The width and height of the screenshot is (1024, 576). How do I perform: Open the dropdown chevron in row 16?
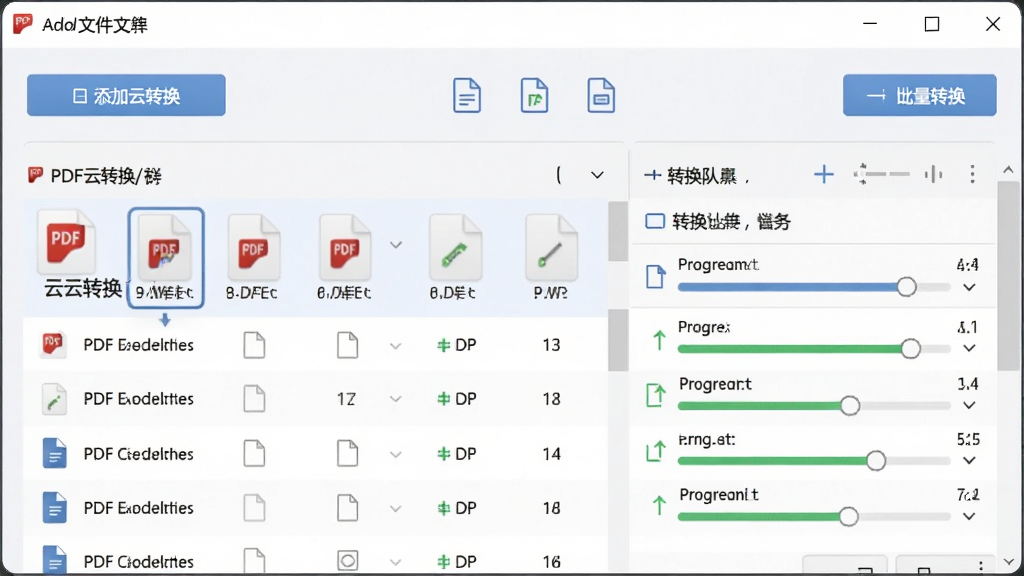click(395, 562)
